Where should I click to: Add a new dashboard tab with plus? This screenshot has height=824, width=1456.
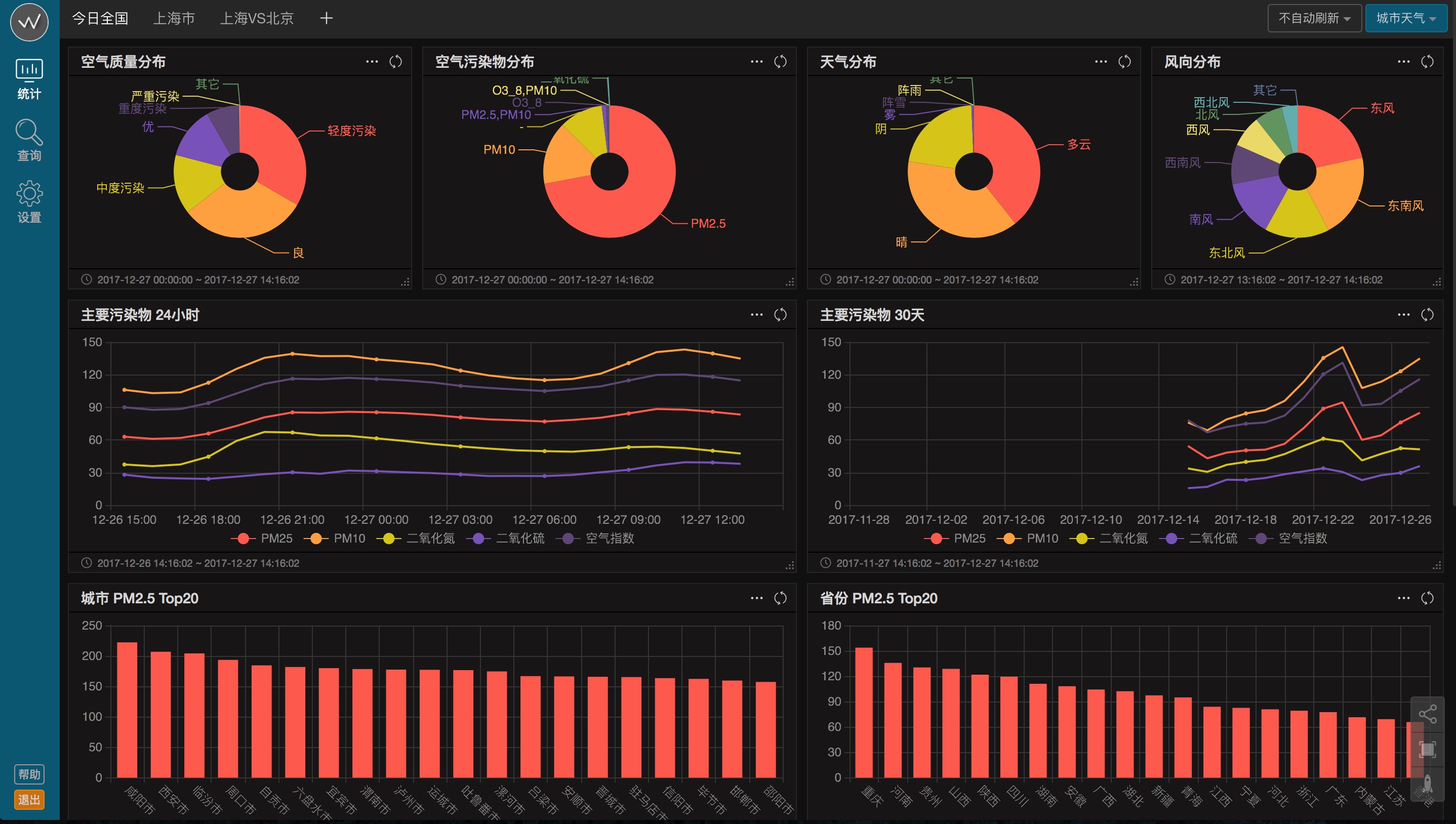pyautogui.click(x=326, y=18)
